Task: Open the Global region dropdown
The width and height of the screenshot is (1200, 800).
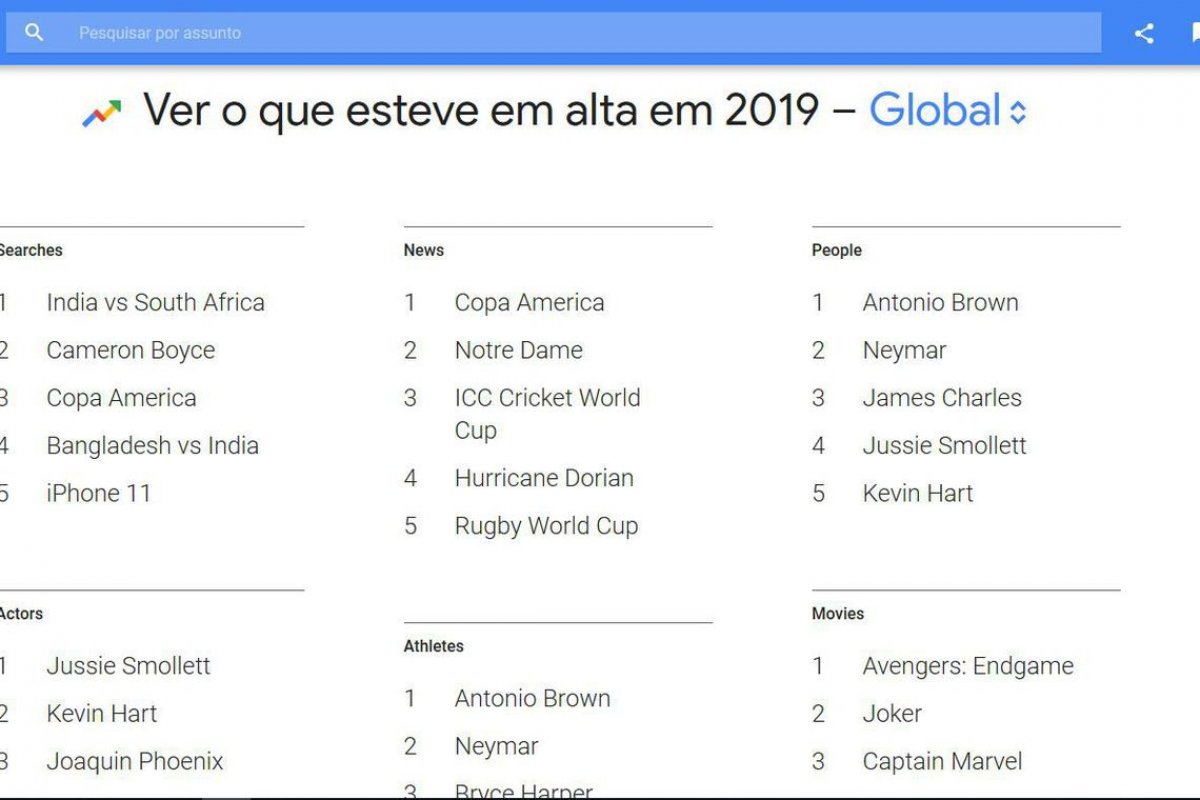Action: coord(935,111)
